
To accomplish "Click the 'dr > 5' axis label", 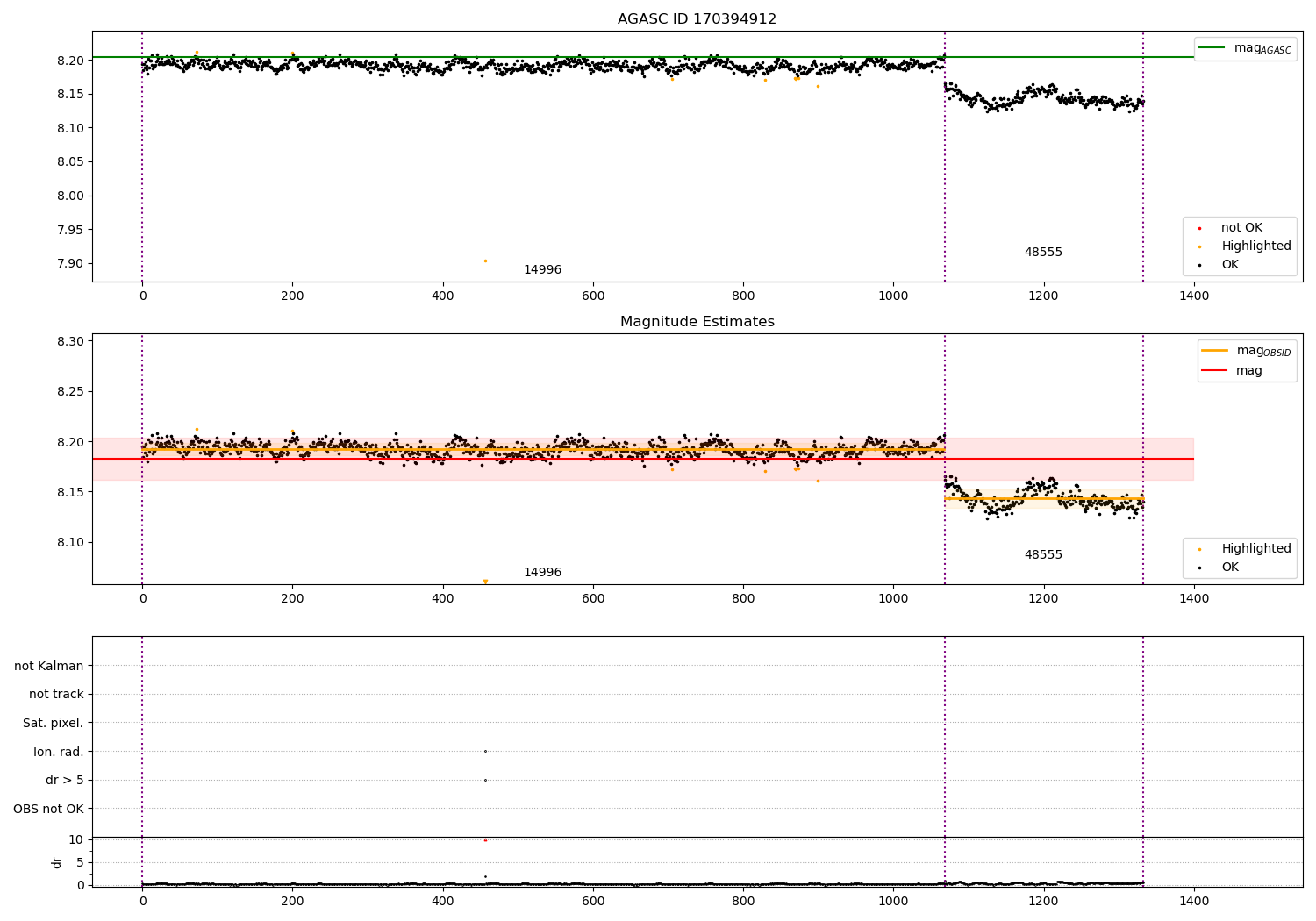I will (x=65, y=781).
